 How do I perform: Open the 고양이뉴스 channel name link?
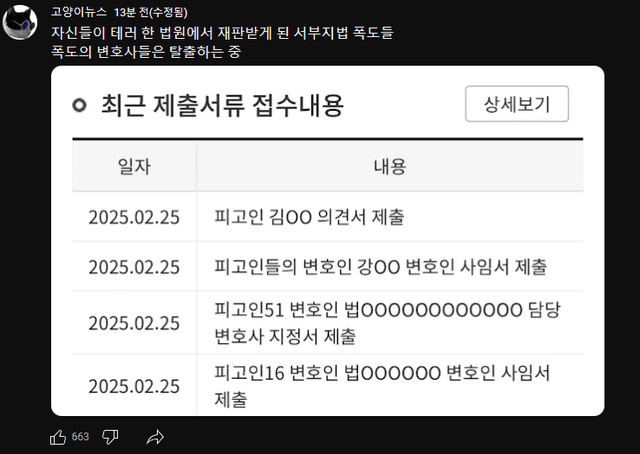pos(78,12)
